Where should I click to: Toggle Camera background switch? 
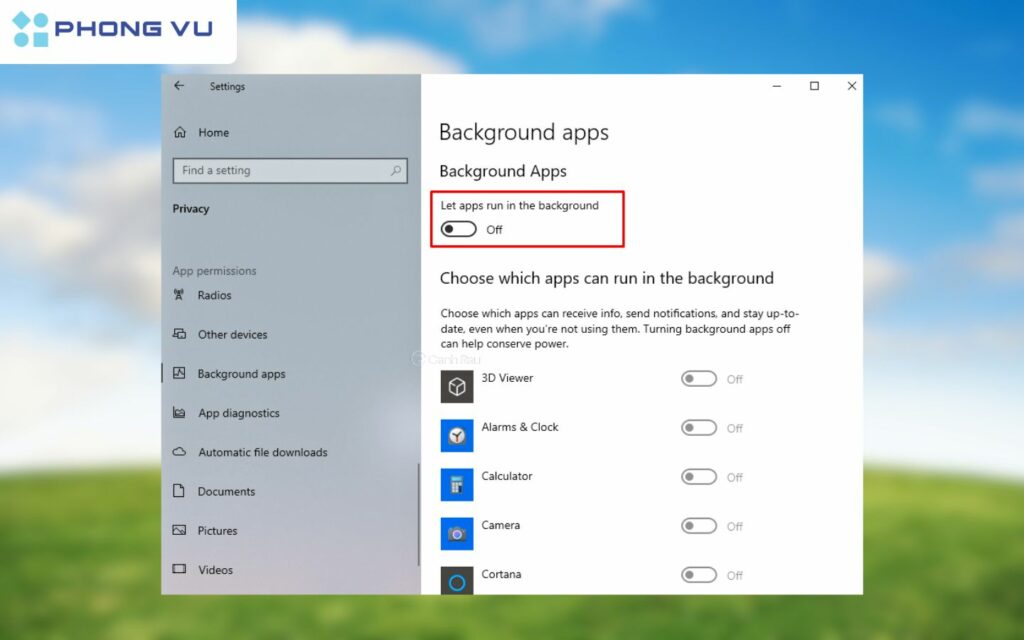click(x=699, y=526)
